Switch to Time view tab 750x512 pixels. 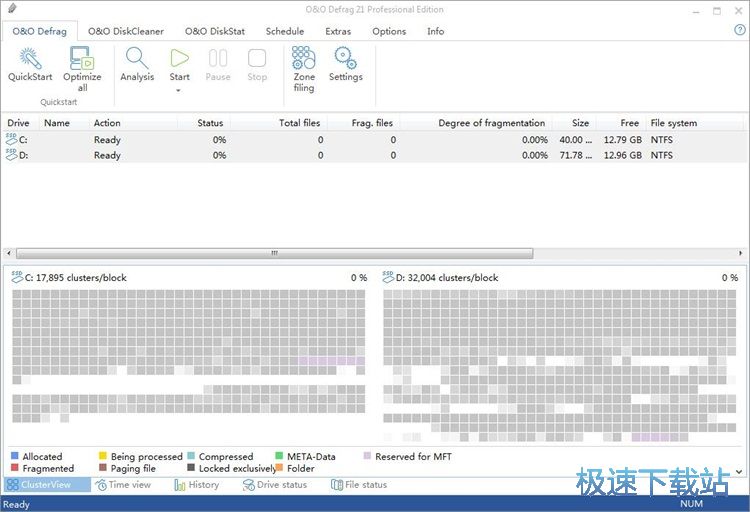click(123, 485)
